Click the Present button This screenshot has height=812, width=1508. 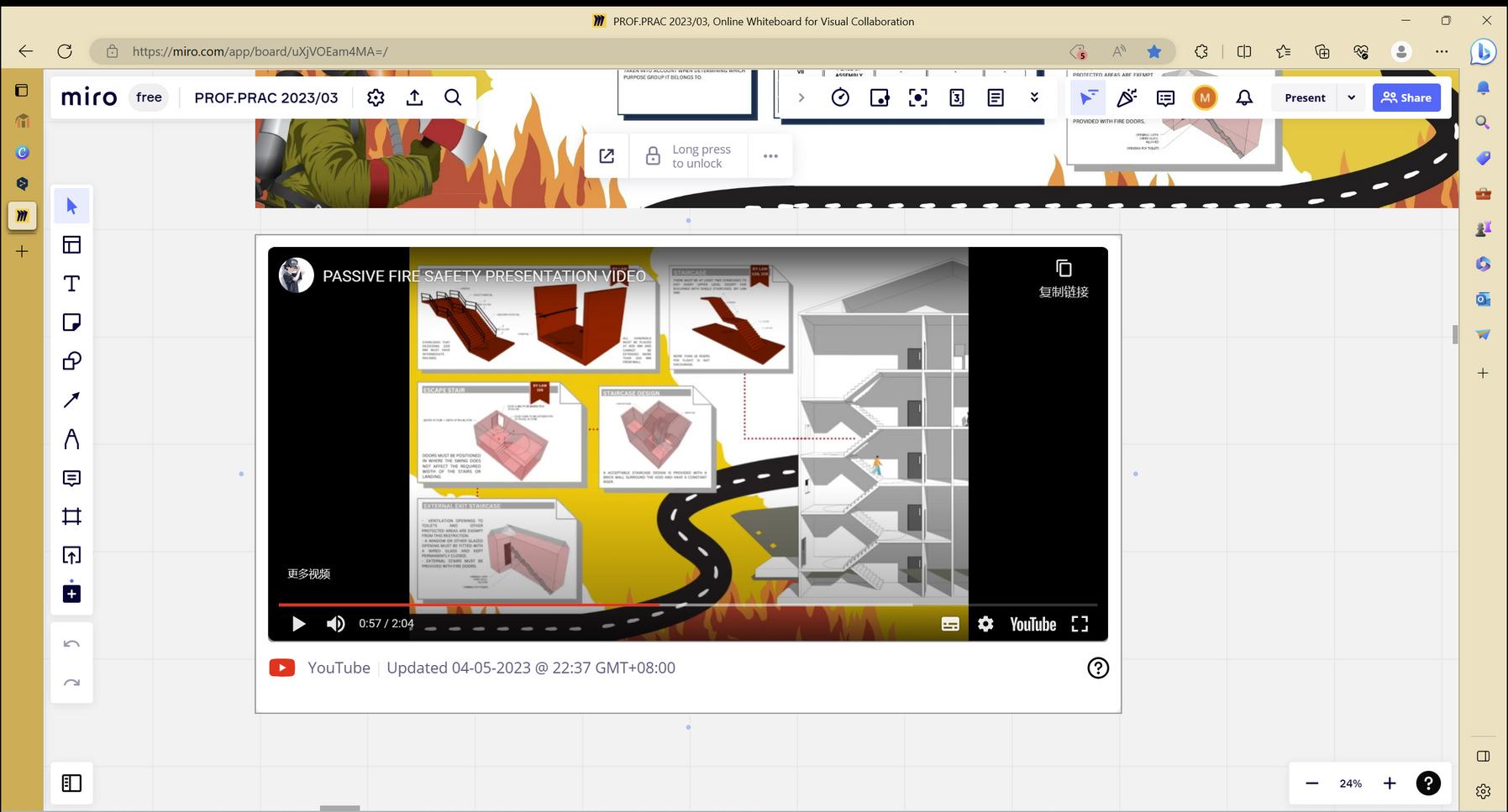pyautogui.click(x=1305, y=97)
